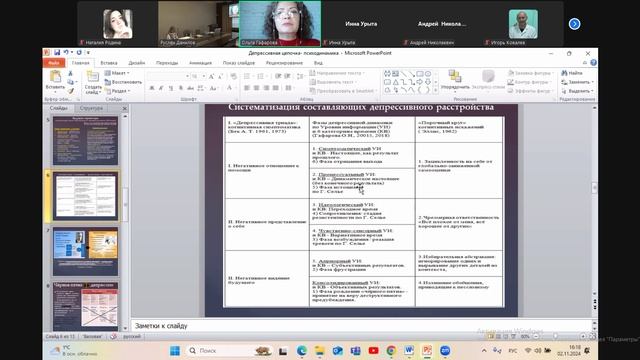The image size is (640, 360).
Task: Open PowerPoint Help question mark icon
Action: coord(593,62)
